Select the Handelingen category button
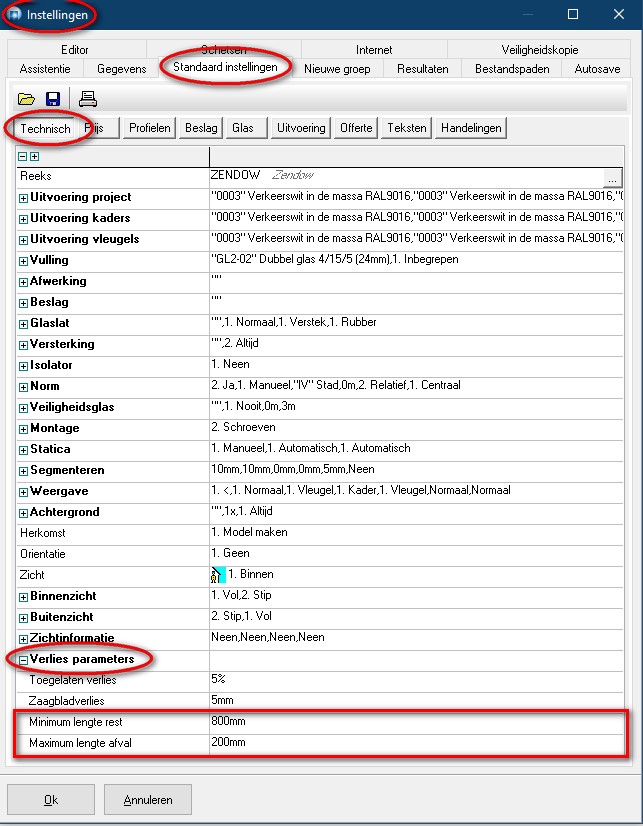 471,128
